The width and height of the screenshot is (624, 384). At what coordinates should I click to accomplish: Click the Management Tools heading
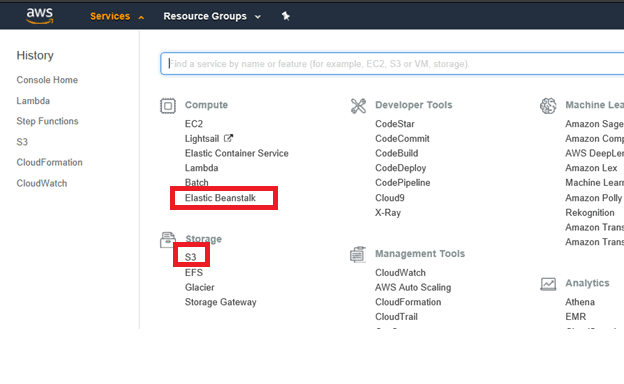[420, 254]
